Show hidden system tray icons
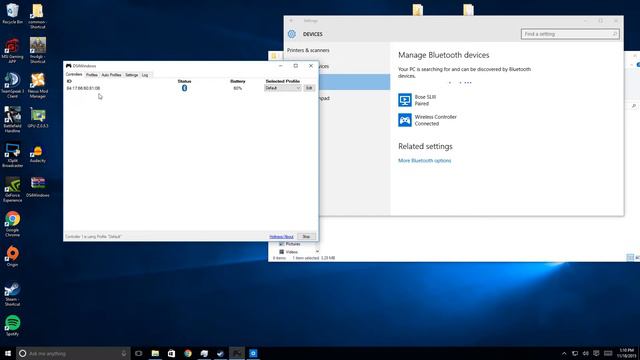The width and height of the screenshot is (640, 360). click(x=564, y=353)
